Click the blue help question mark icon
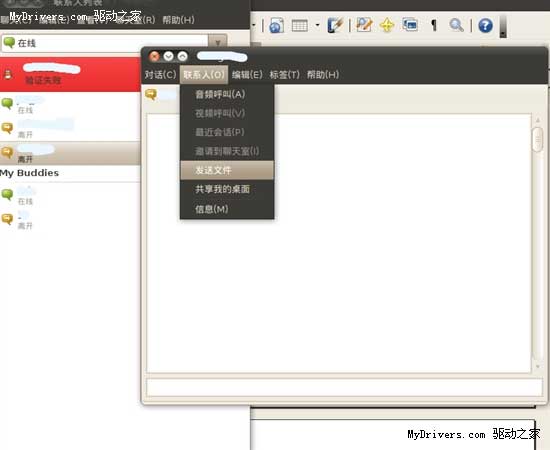The width and height of the screenshot is (550, 450). tap(485, 26)
